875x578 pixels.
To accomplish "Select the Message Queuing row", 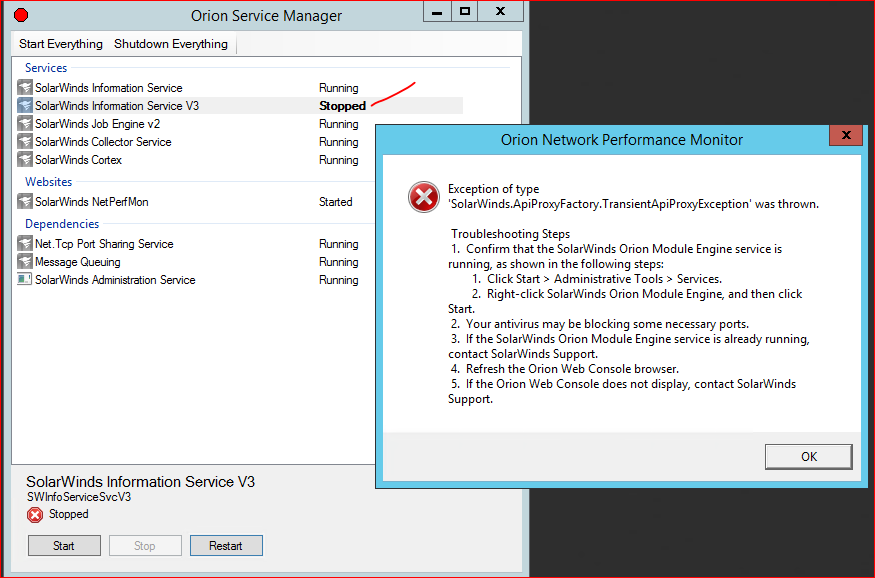I will coord(196,262).
